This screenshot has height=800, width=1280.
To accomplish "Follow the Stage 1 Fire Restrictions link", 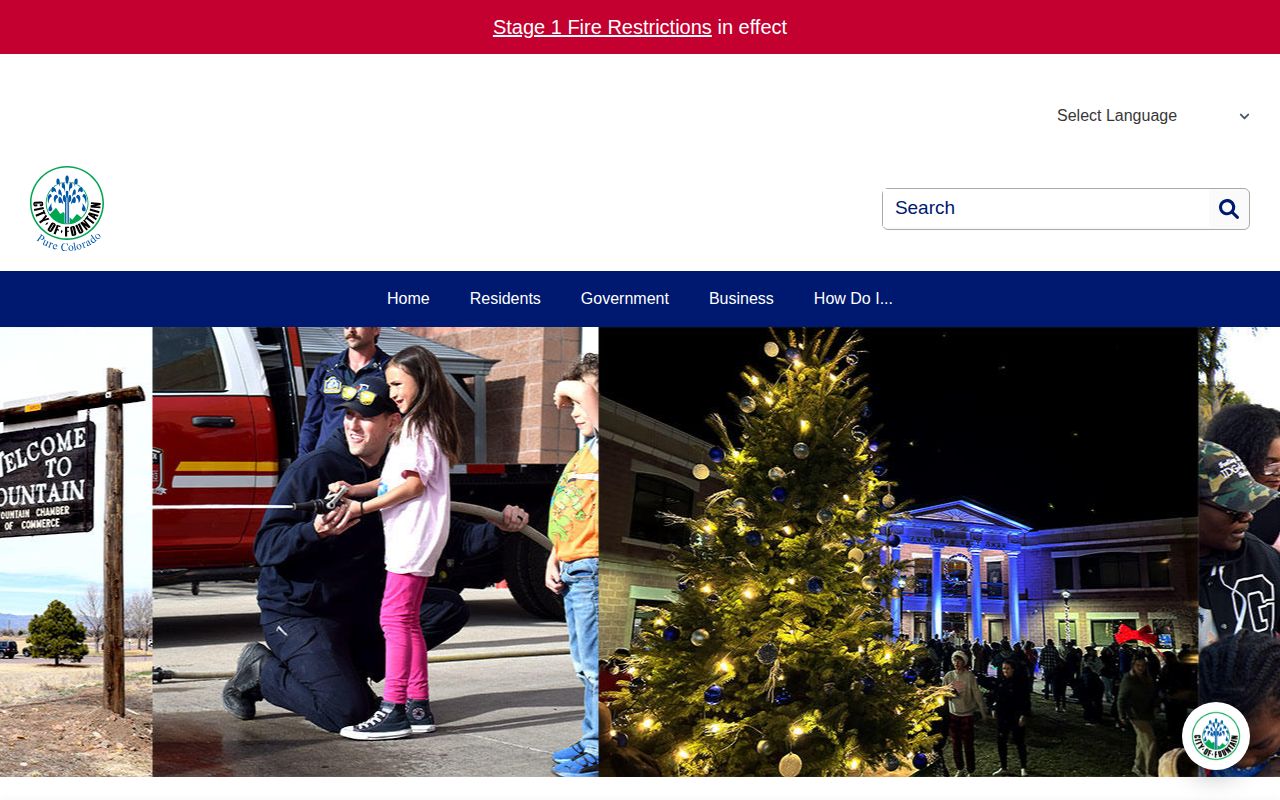I will tap(602, 27).
